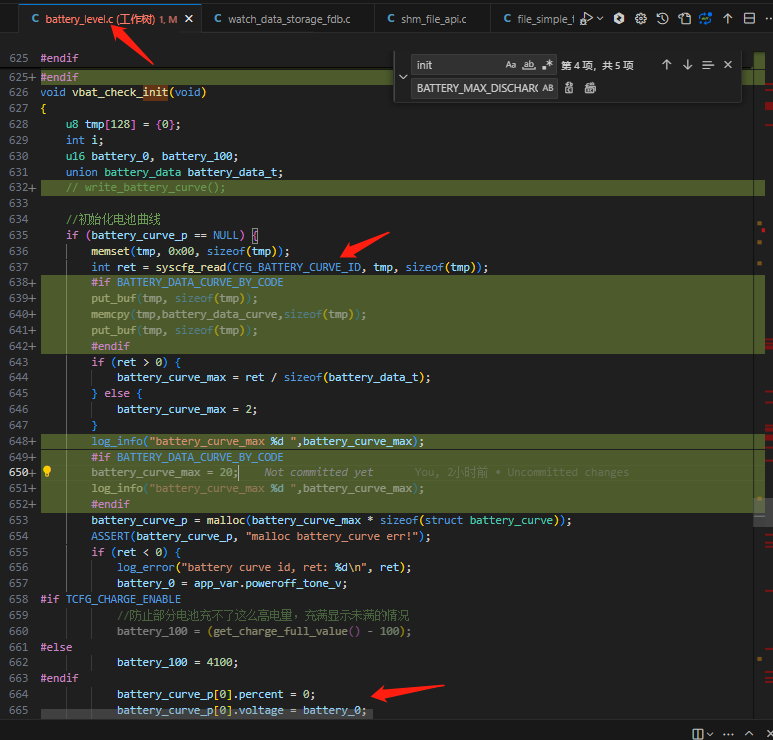The image size is (773, 740).
Task: Click the //初始化电池曲线 comment on line 634
Action: 113,219
